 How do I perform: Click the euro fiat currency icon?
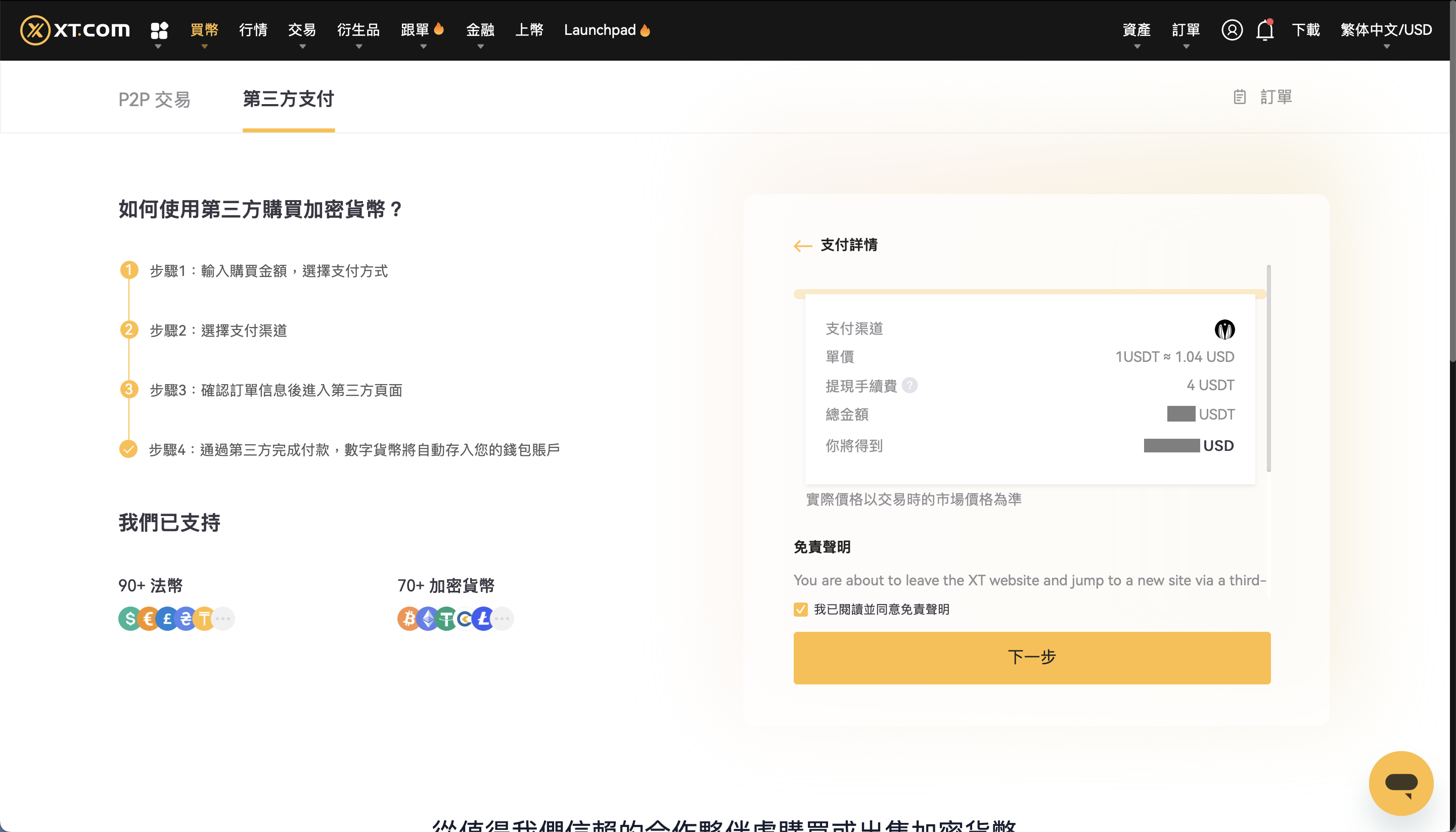pos(149,618)
